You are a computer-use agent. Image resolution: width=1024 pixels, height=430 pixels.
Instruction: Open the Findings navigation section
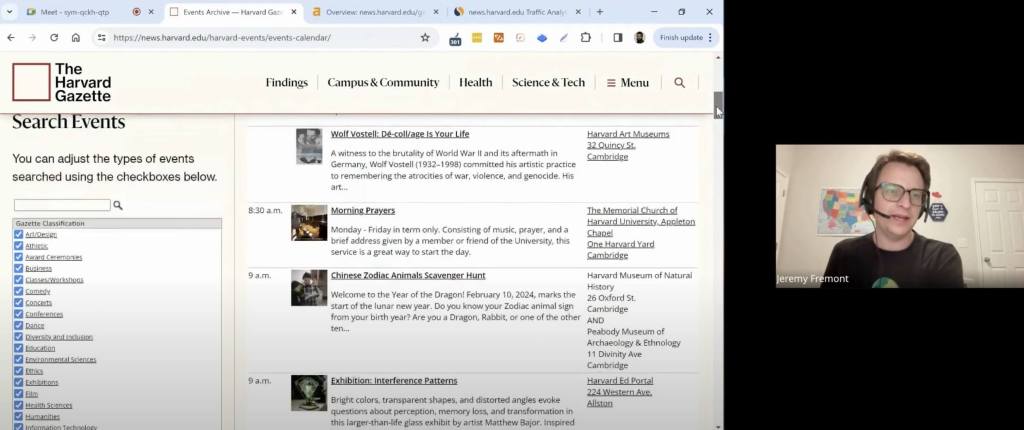[x=286, y=82]
